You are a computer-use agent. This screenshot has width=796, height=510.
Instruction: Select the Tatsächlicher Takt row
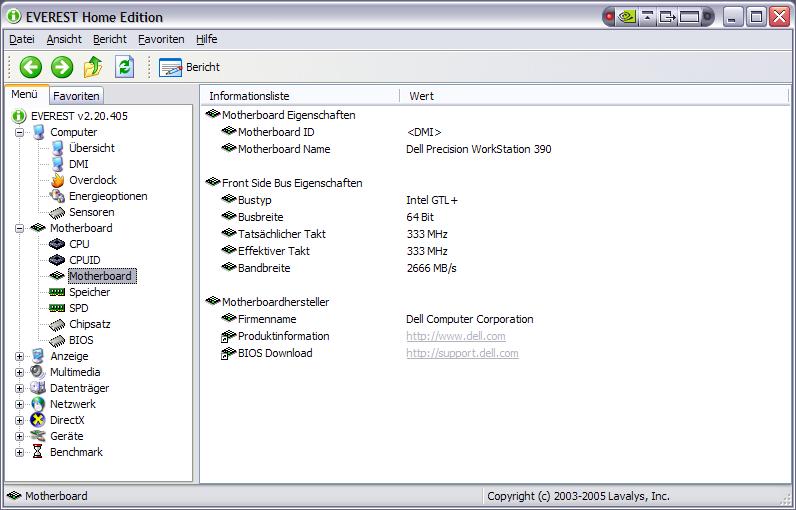335,234
